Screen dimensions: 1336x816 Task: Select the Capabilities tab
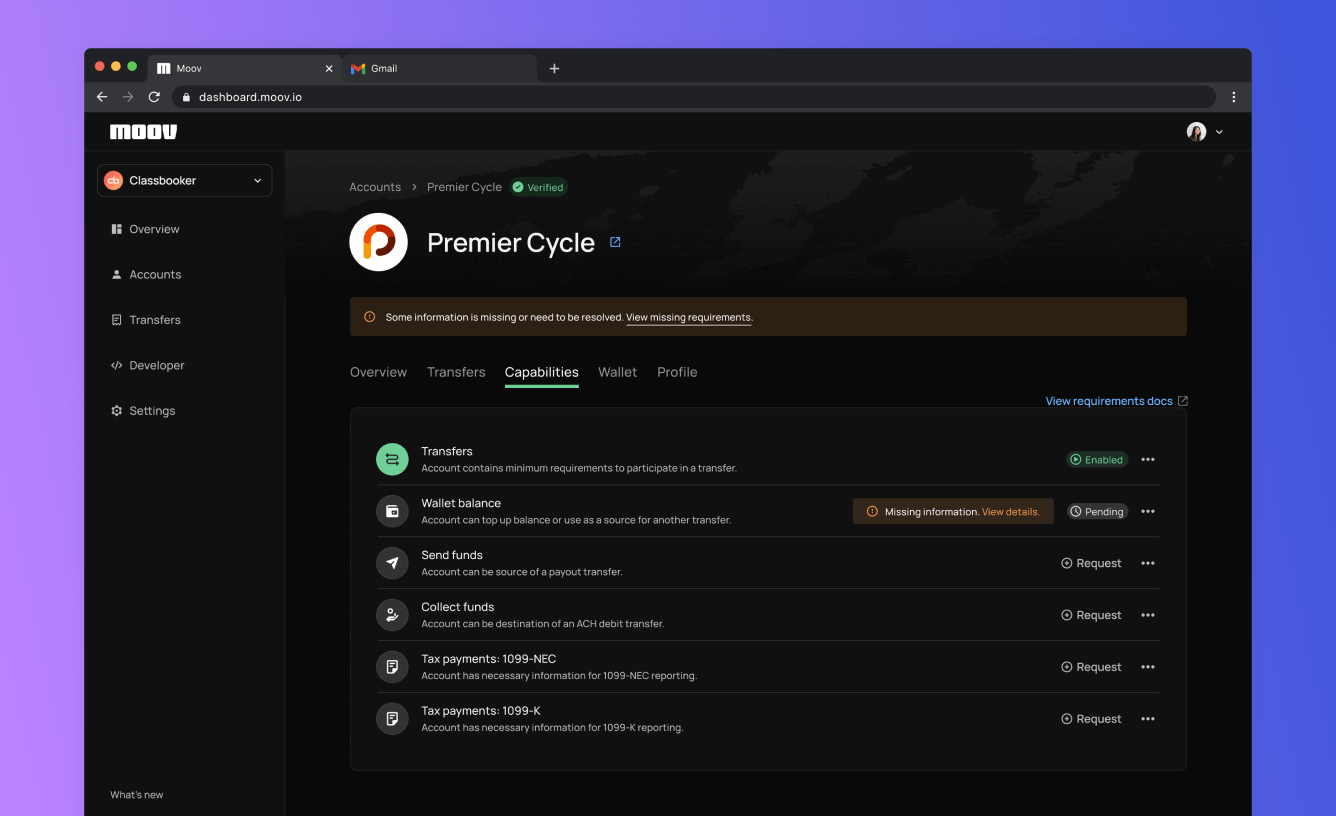point(542,372)
